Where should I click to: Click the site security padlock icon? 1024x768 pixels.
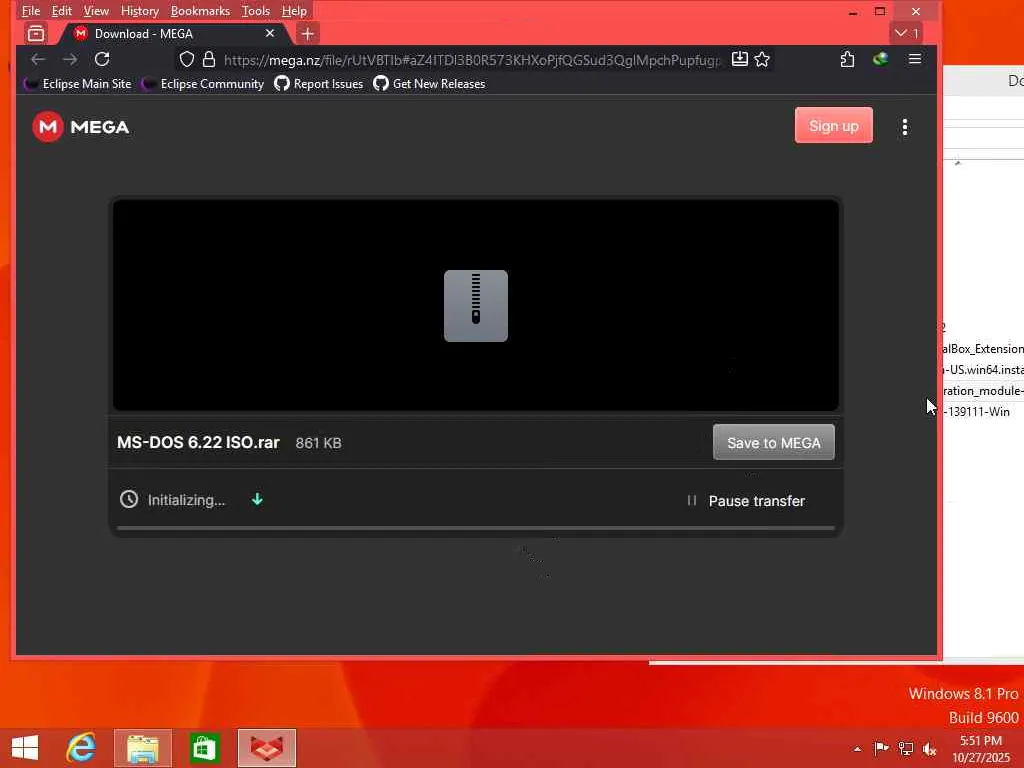(x=209, y=59)
